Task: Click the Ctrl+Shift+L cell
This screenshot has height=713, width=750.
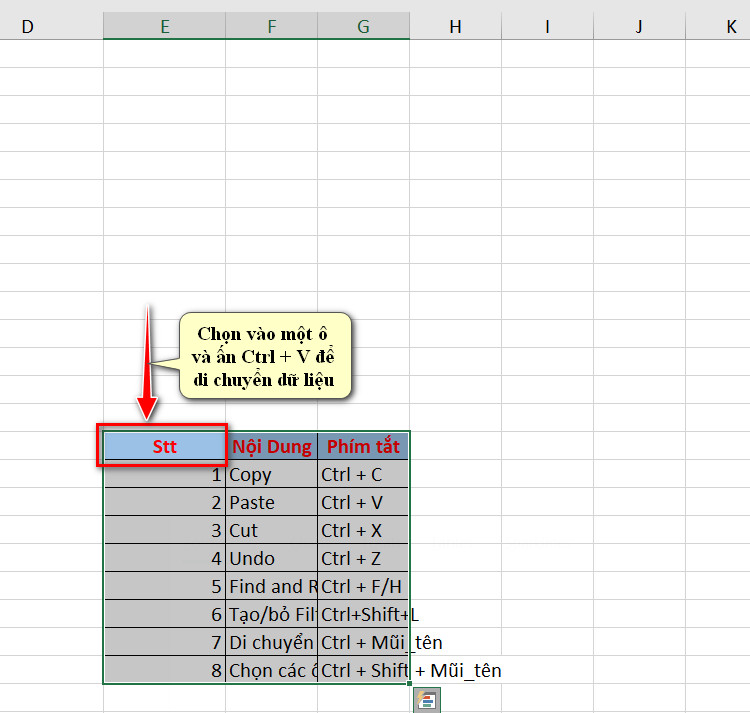Action: (363, 614)
